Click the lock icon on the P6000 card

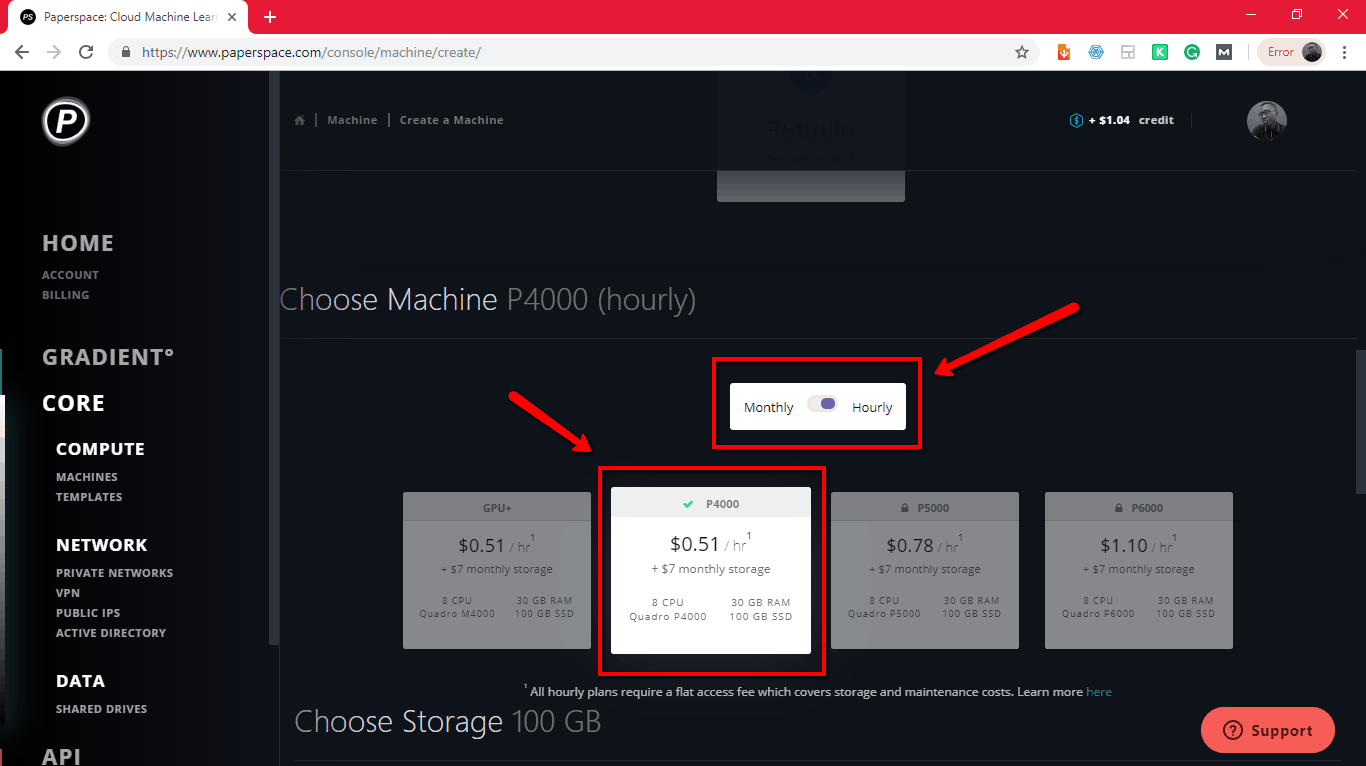point(1117,508)
